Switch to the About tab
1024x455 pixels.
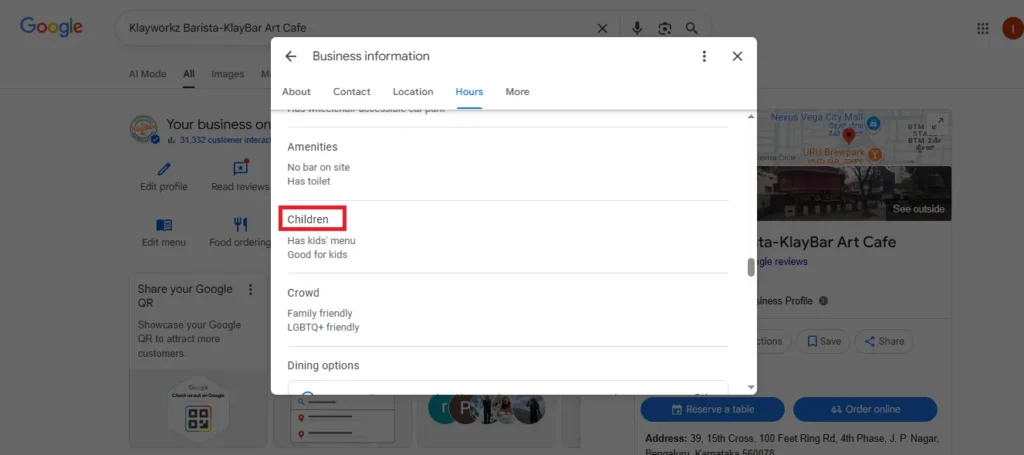pos(296,91)
